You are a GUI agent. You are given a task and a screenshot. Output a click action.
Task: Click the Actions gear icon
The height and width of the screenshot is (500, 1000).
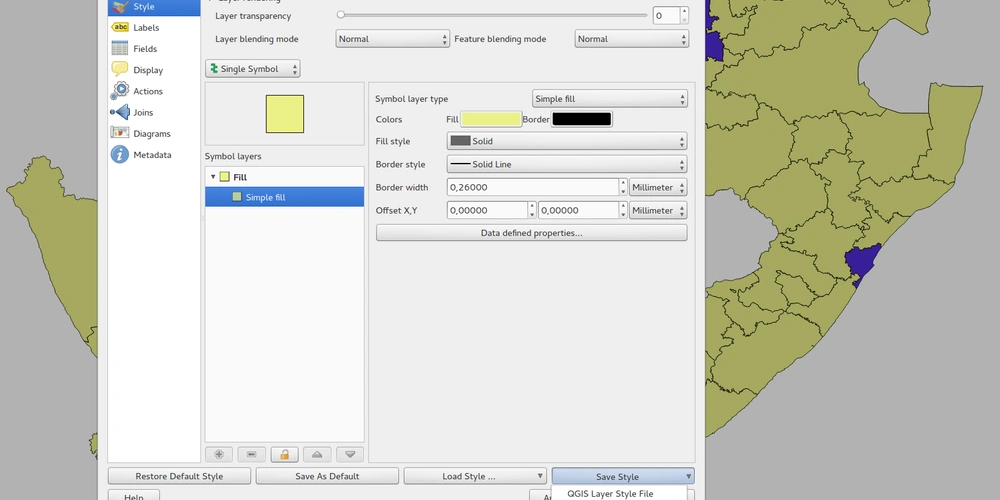tap(119, 91)
